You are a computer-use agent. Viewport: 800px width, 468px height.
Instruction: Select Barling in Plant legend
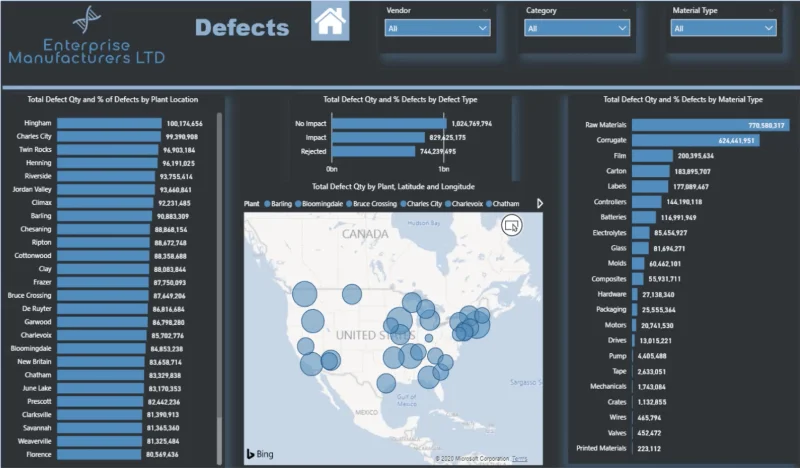click(278, 204)
